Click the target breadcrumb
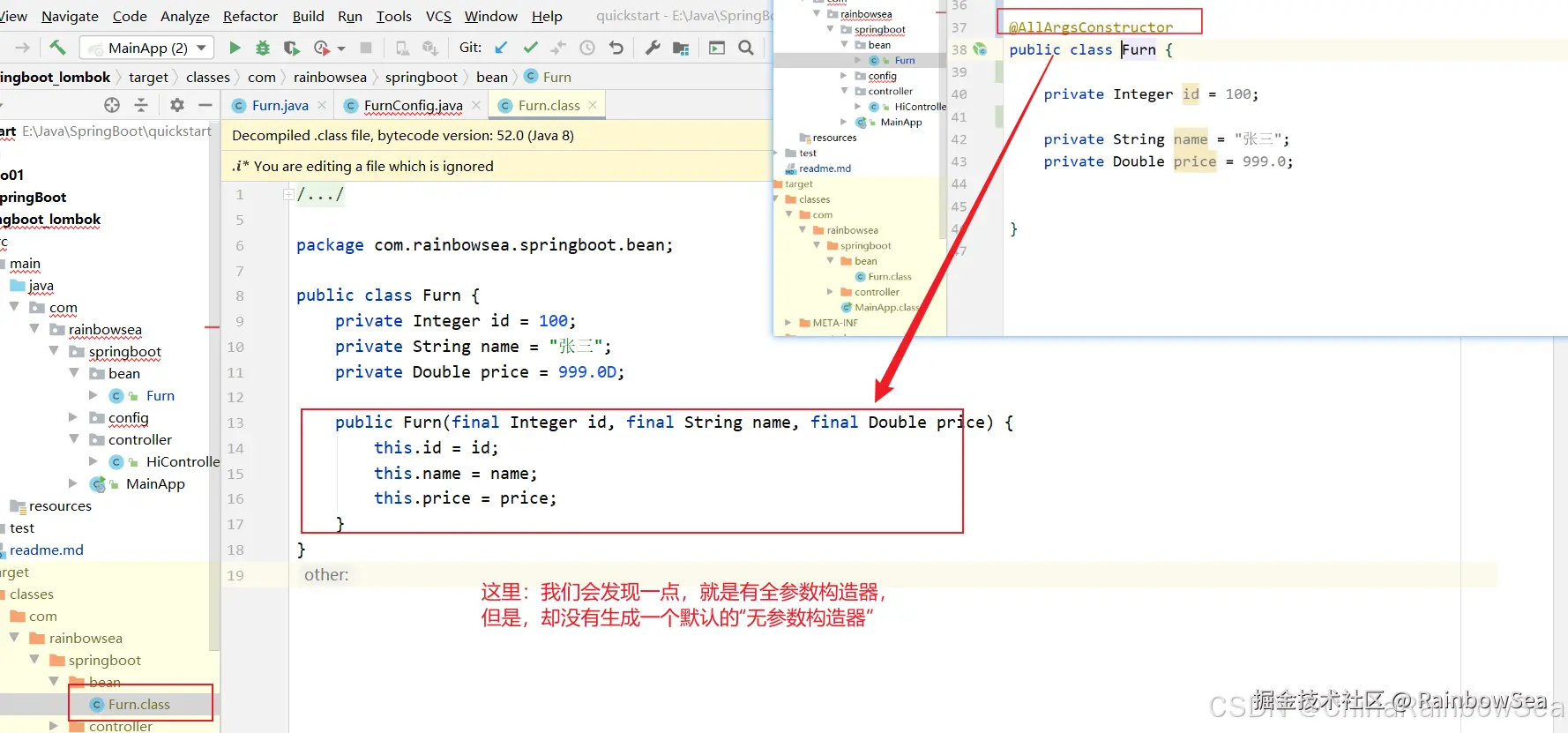The image size is (1568, 733). tap(148, 77)
